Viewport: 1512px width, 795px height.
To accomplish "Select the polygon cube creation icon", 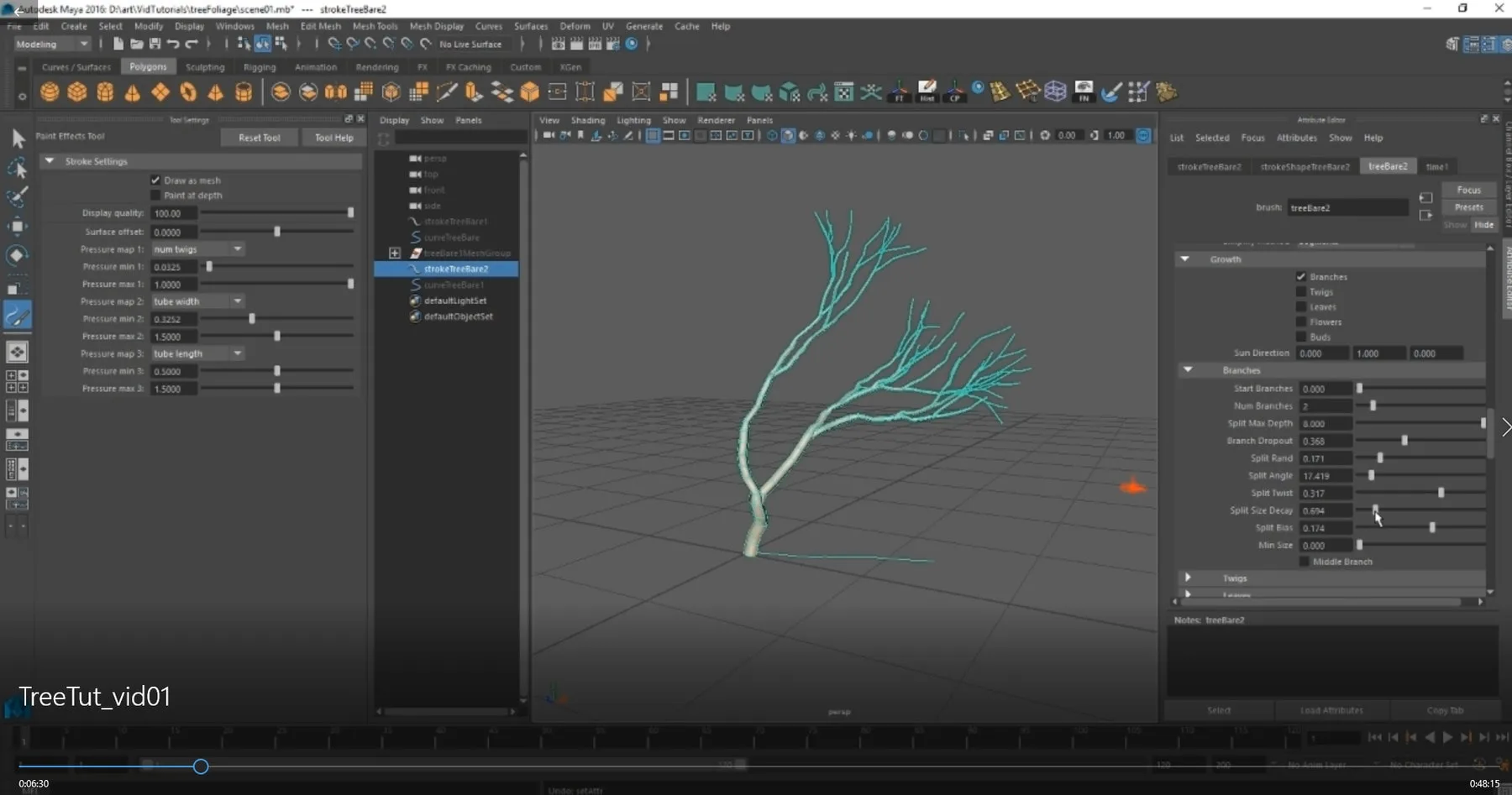I will click(x=76, y=92).
